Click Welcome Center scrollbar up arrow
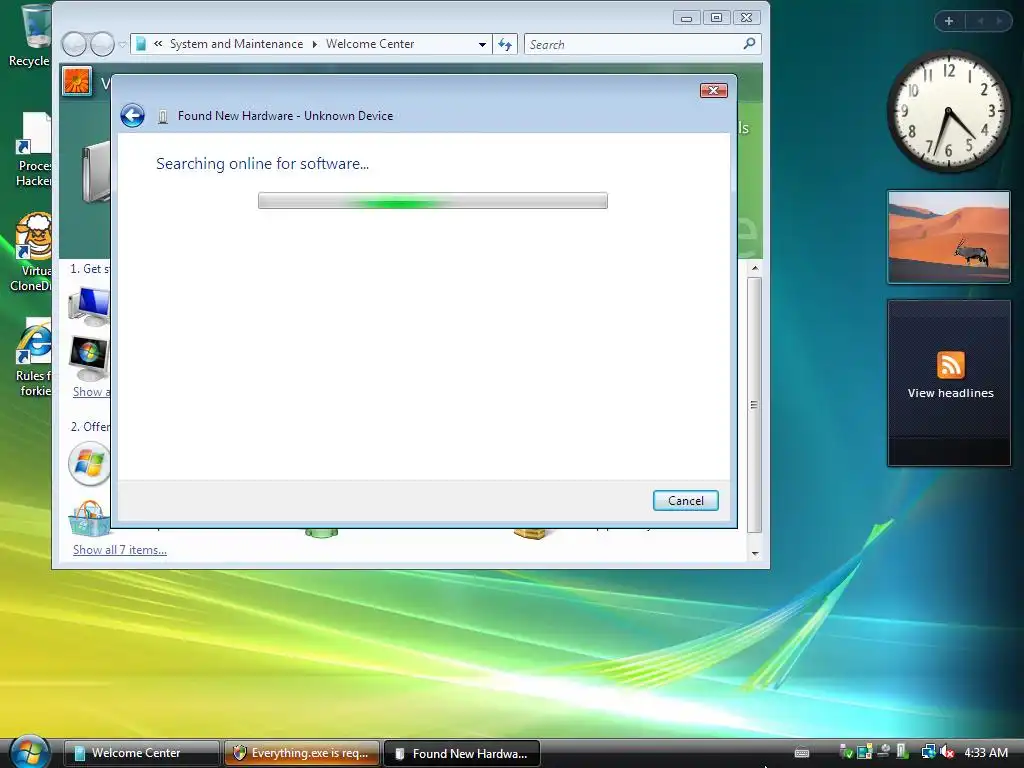 point(755,268)
